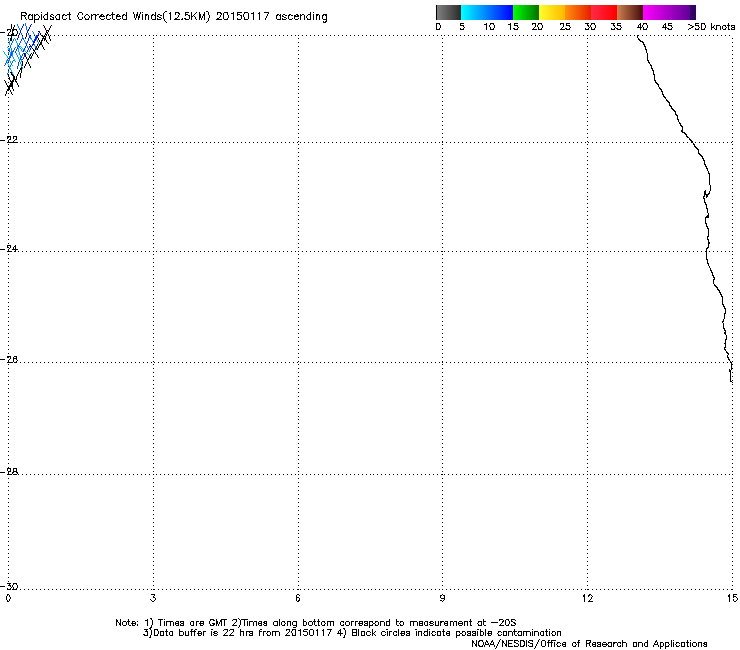Click the '6' longitude axis label
This screenshot has height=650, width=740.
pyautogui.click(x=298, y=599)
